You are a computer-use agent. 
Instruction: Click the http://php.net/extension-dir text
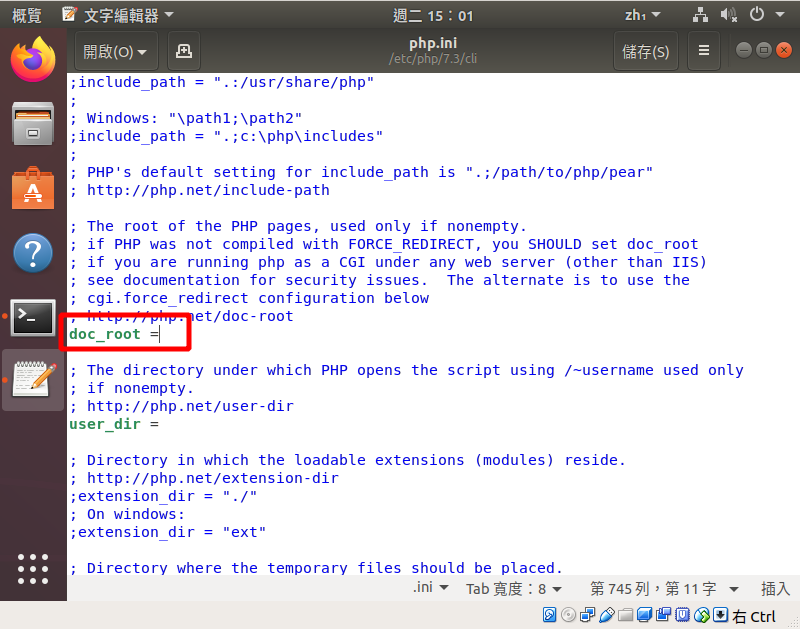(213, 478)
